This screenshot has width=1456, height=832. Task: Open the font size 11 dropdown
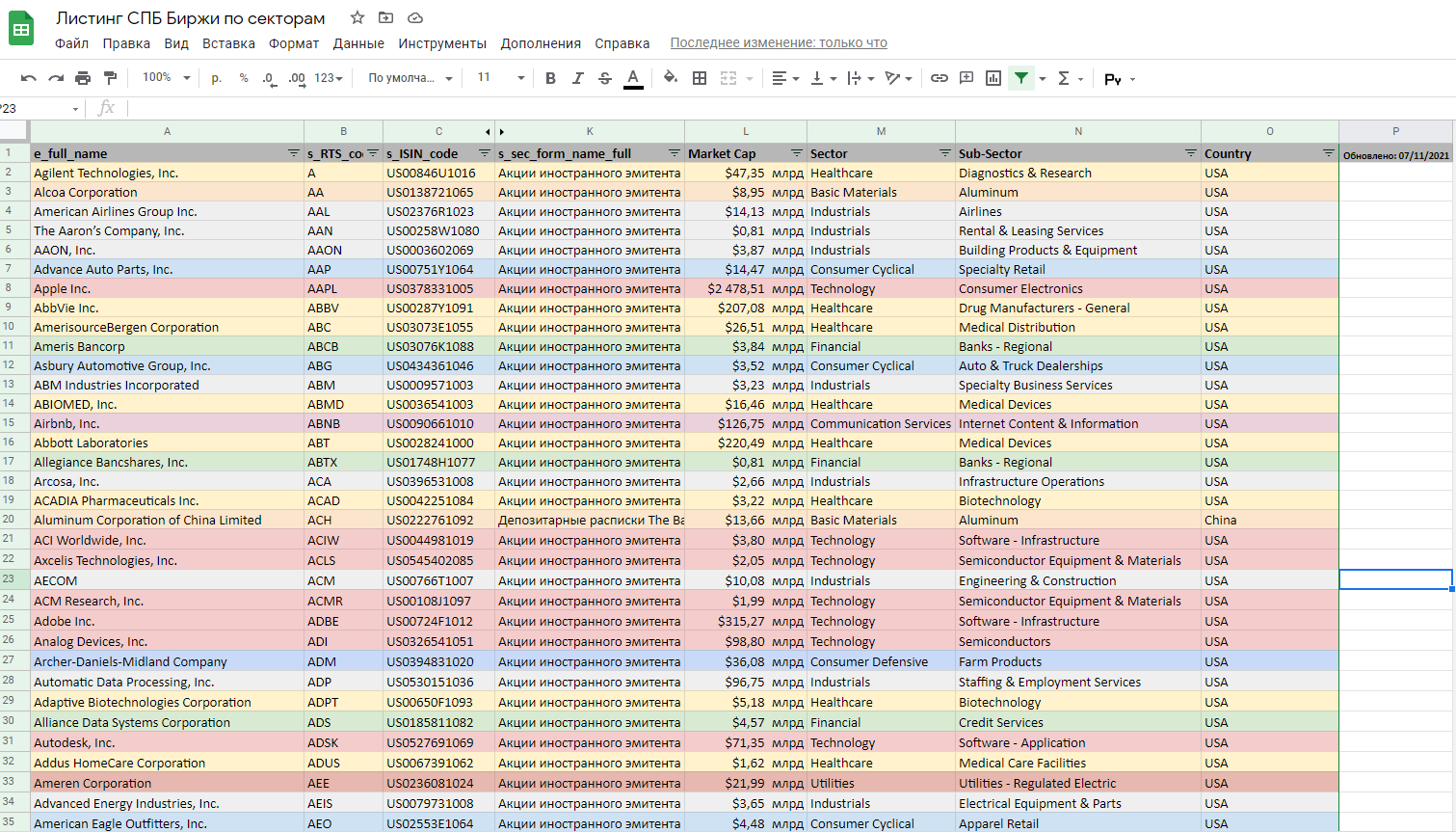tap(500, 78)
